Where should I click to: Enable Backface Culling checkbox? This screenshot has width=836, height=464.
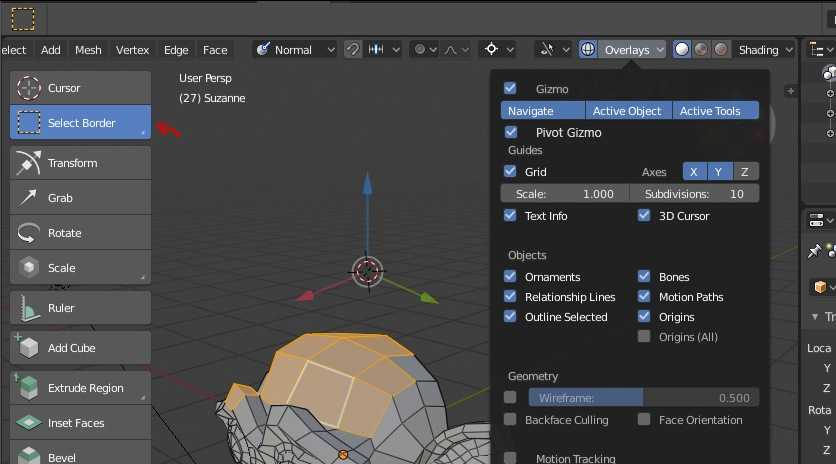(510, 419)
